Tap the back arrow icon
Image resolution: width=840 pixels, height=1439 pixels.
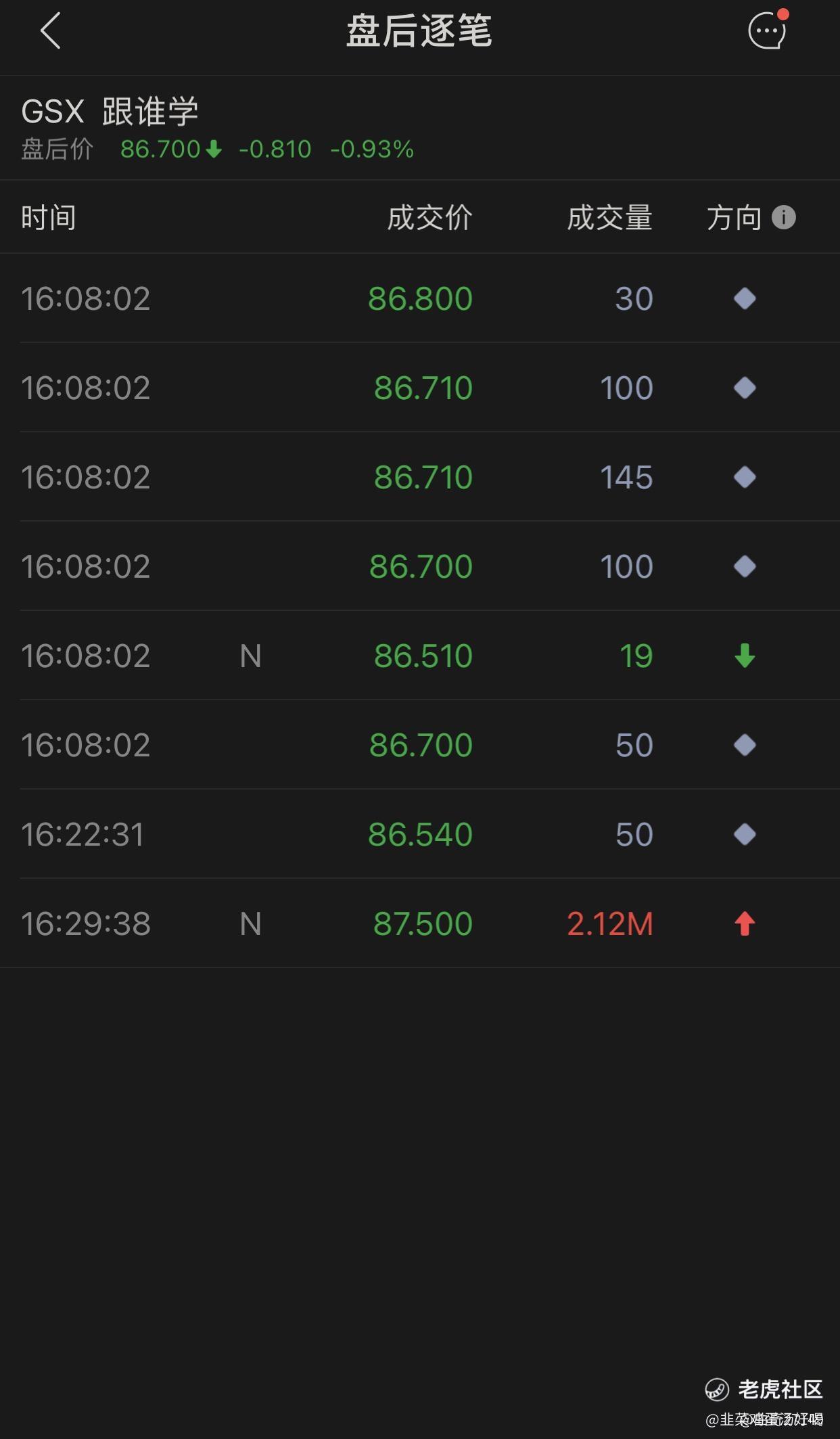tap(51, 31)
